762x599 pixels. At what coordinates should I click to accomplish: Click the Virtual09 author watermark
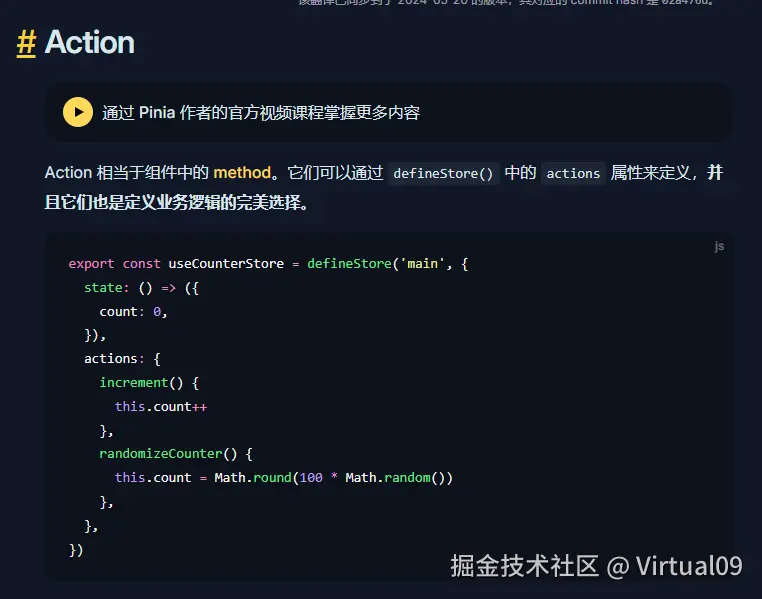tap(689, 566)
